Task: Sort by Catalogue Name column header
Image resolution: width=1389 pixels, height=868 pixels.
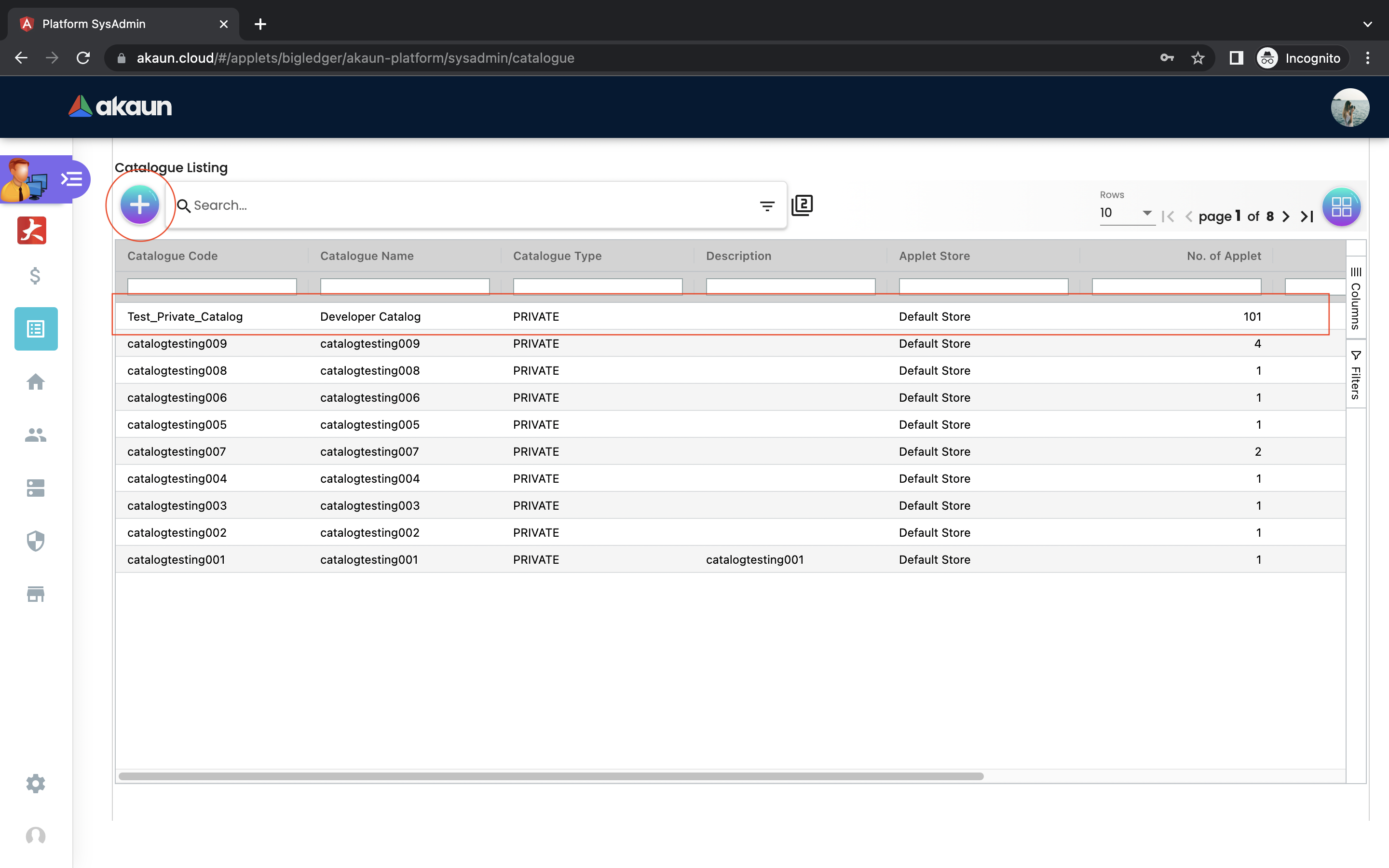Action: [367, 256]
